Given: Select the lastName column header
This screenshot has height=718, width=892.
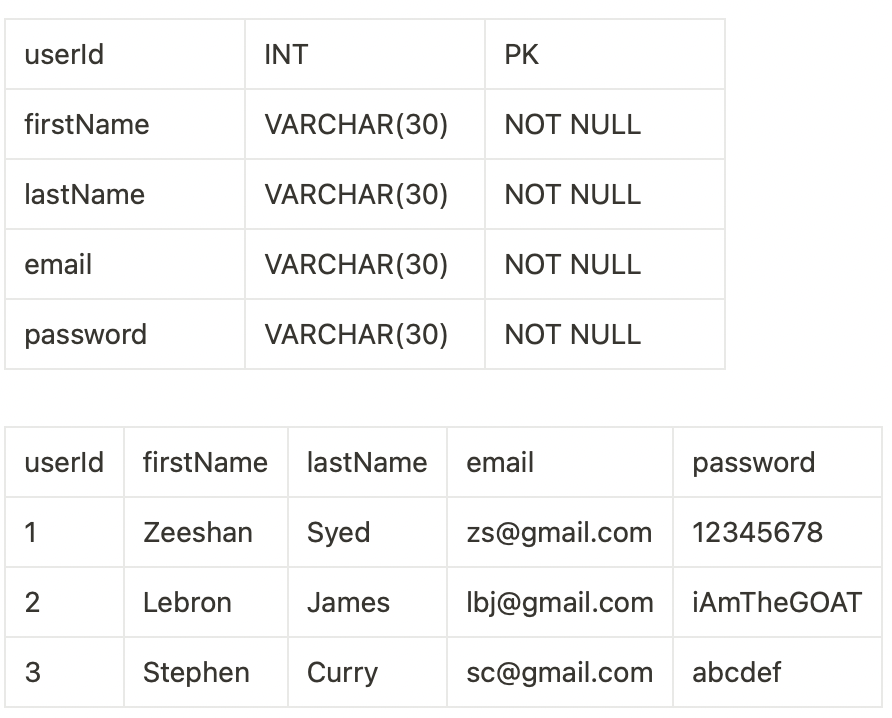Looking at the screenshot, I should 367,462.
